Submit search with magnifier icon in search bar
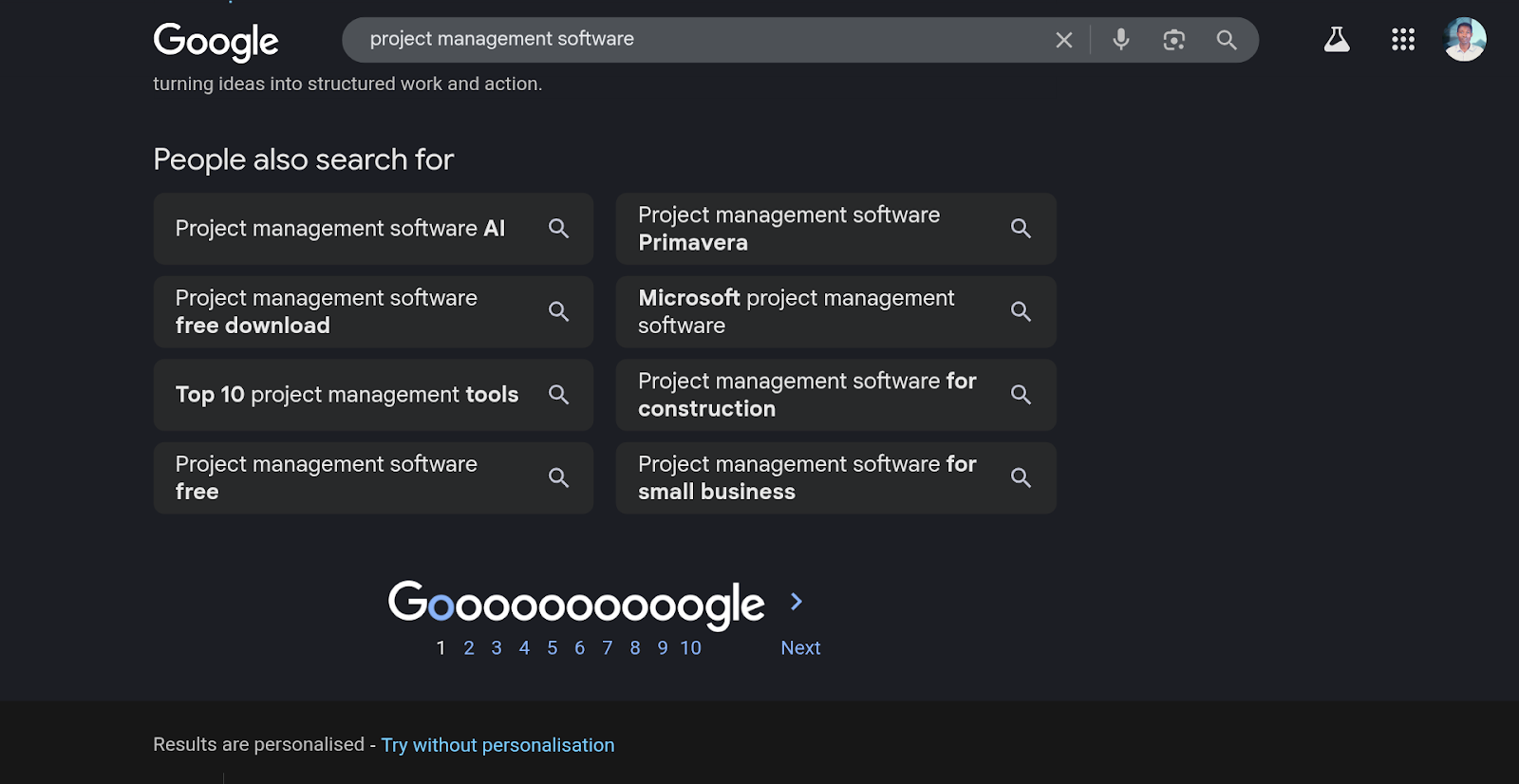The width and height of the screenshot is (1519, 784). coord(1227,40)
